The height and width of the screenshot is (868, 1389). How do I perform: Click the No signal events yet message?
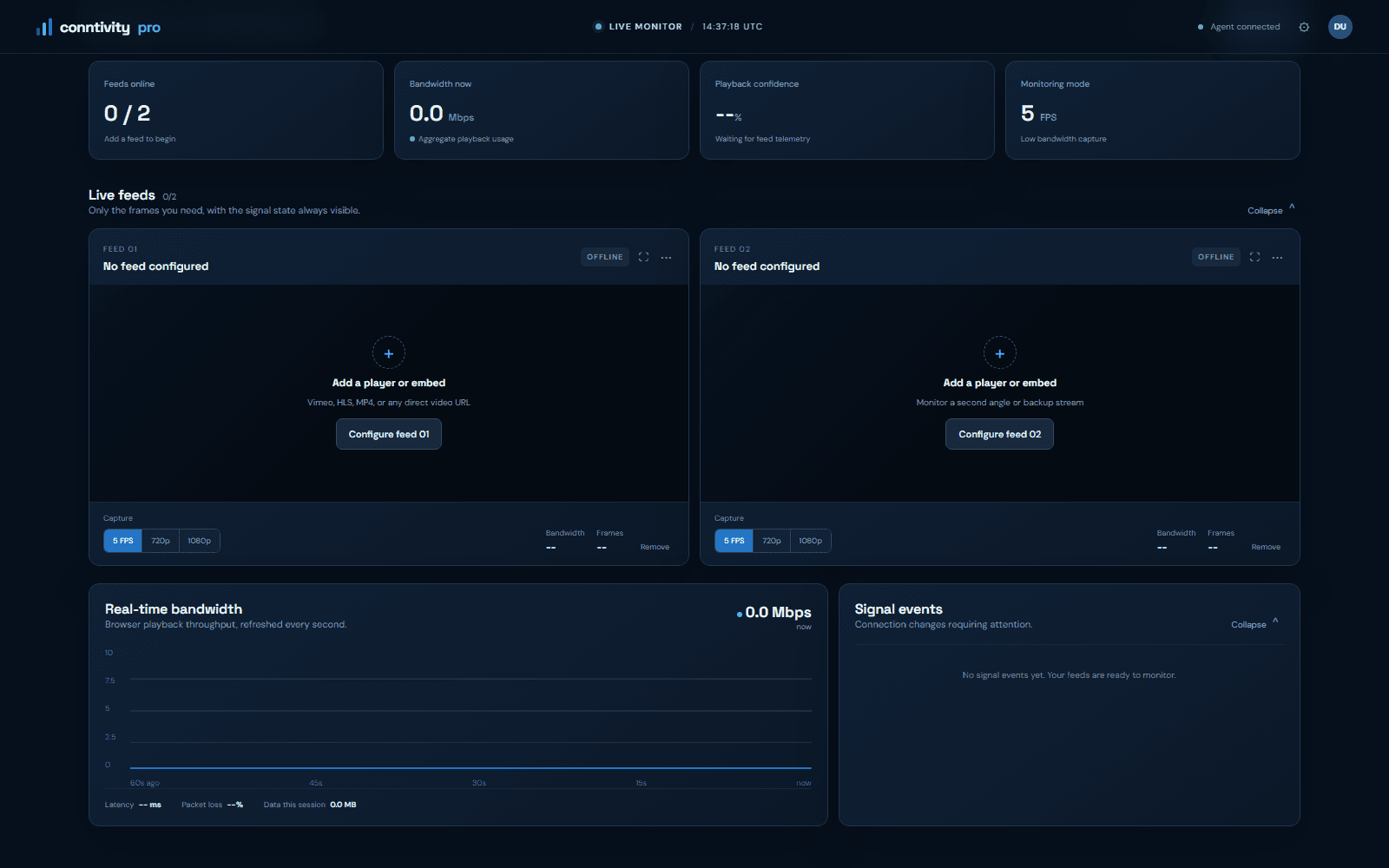click(1070, 675)
